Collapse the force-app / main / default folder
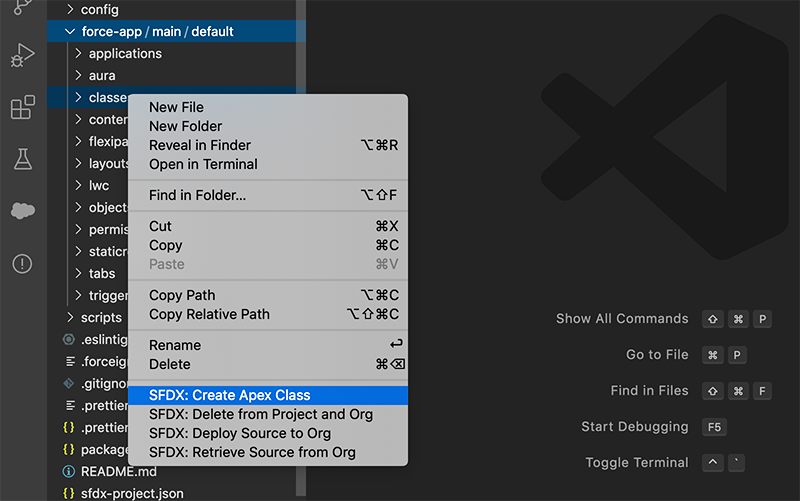 [x=69, y=31]
